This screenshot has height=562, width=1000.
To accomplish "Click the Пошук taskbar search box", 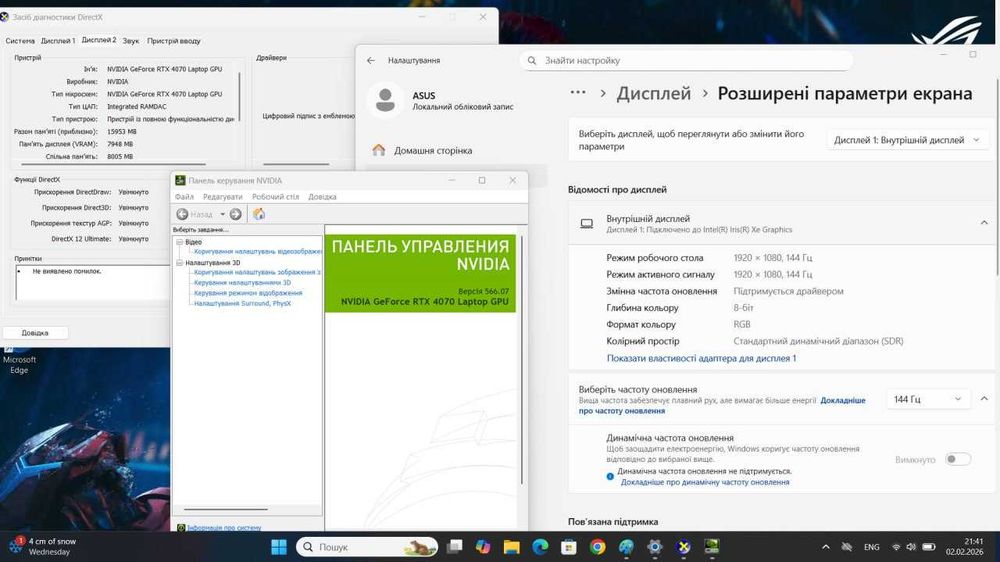I will (x=367, y=547).
